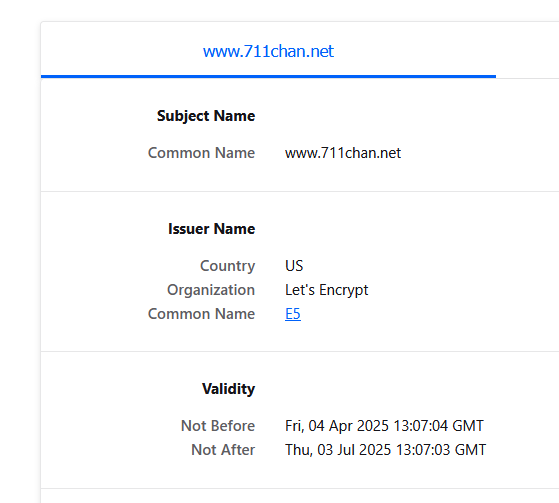Click the blue active-tab underline indicator
Image resolution: width=559 pixels, height=503 pixels.
(x=268, y=76)
